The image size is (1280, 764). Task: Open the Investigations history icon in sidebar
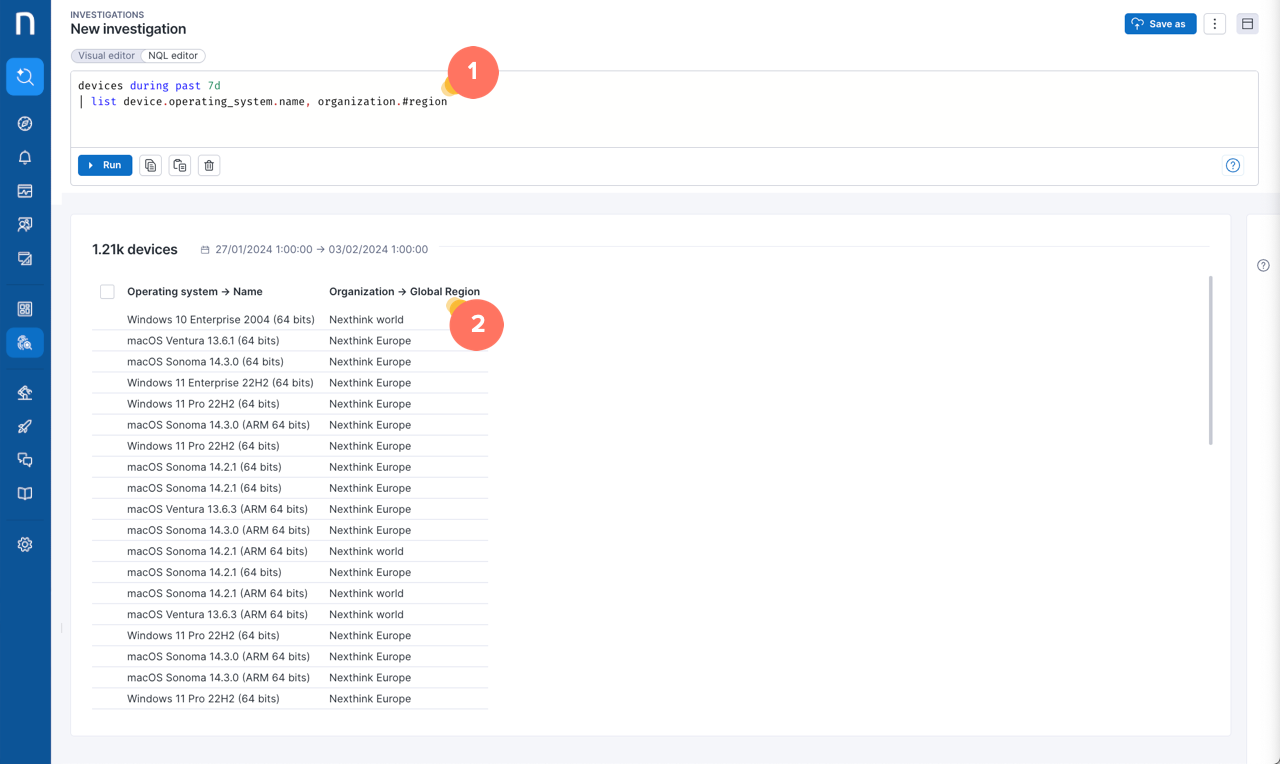[x=24, y=76]
